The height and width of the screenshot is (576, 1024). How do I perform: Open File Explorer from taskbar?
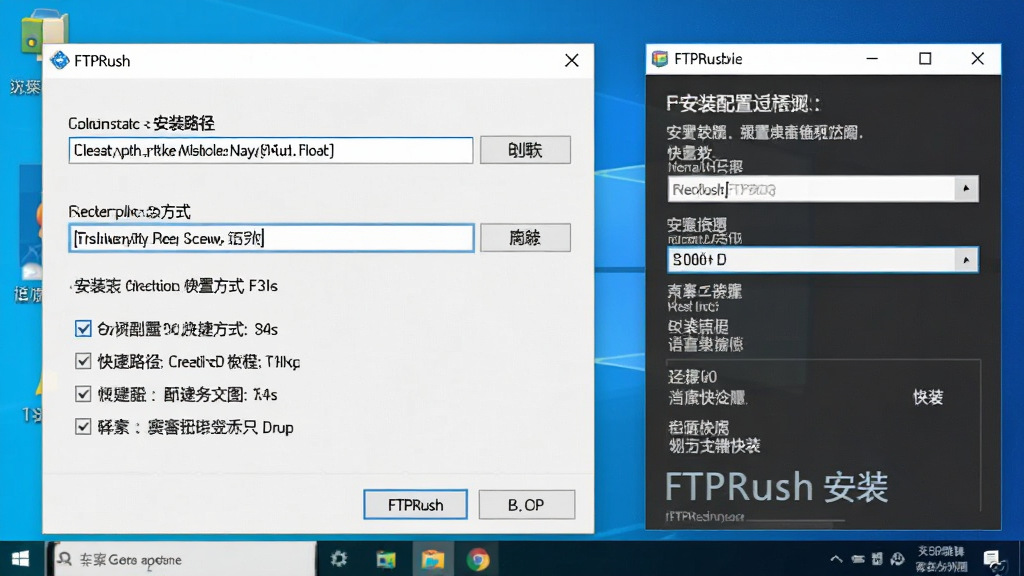(432, 559)
